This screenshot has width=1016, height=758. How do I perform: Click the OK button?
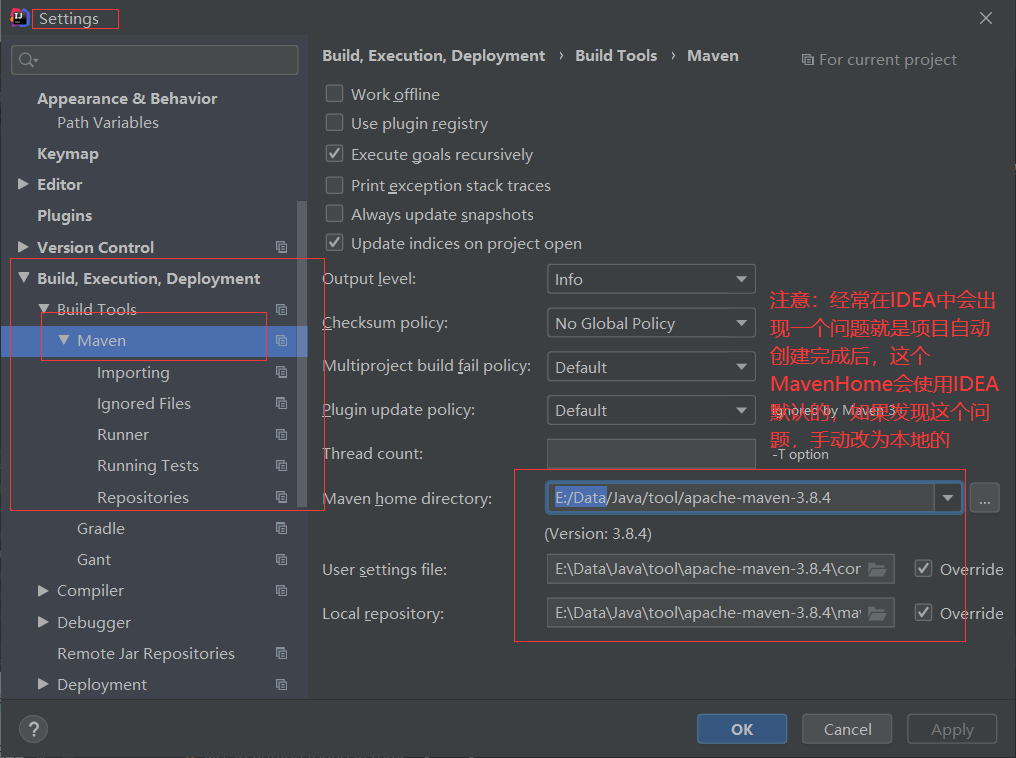tap(742, 729)
